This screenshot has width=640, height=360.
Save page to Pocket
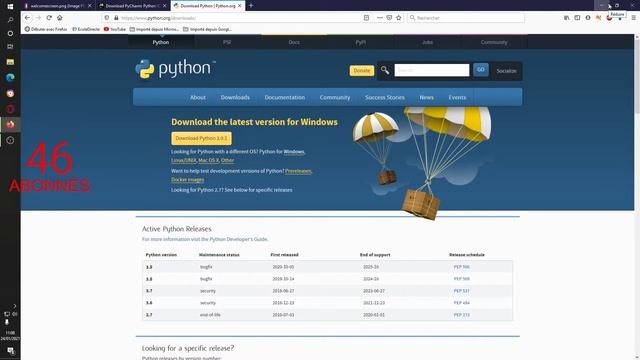click(x=389, y=18)
